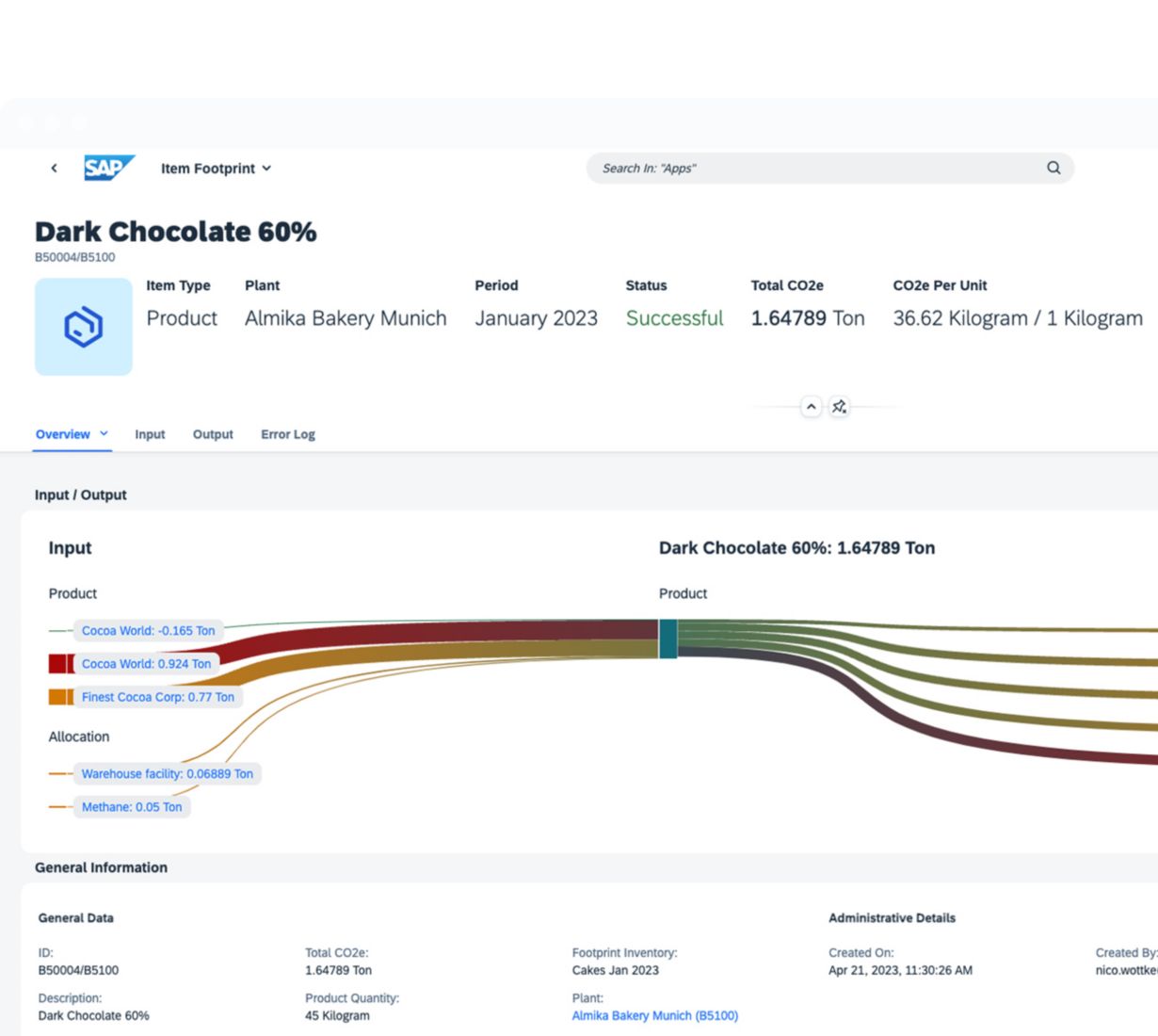Click the back arrow in header

(54, 168)
